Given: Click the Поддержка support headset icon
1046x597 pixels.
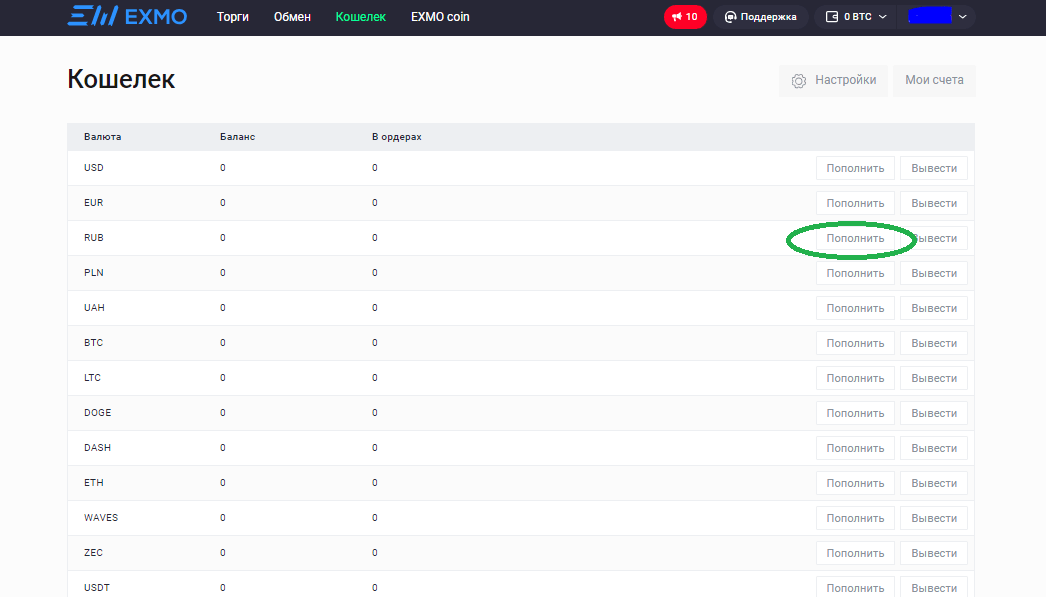Looking at the screenshot, I should click(x=731, y=17).
